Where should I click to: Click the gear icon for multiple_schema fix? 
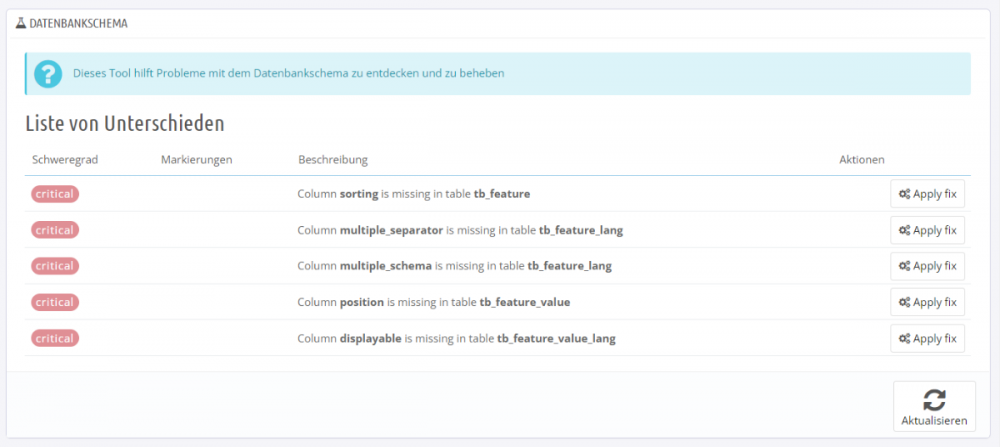(x=904, y=266)
